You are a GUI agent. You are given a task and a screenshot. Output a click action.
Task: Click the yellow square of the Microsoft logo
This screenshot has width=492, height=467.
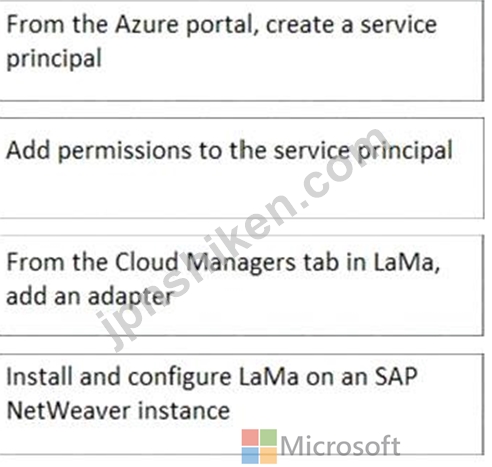[x=268, y=456]
